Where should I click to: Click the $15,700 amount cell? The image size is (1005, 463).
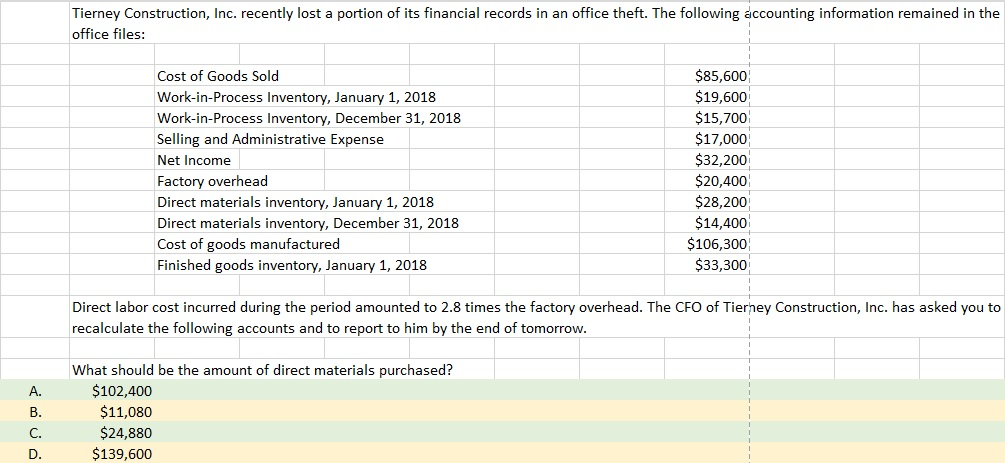click(x=720, y=118)
